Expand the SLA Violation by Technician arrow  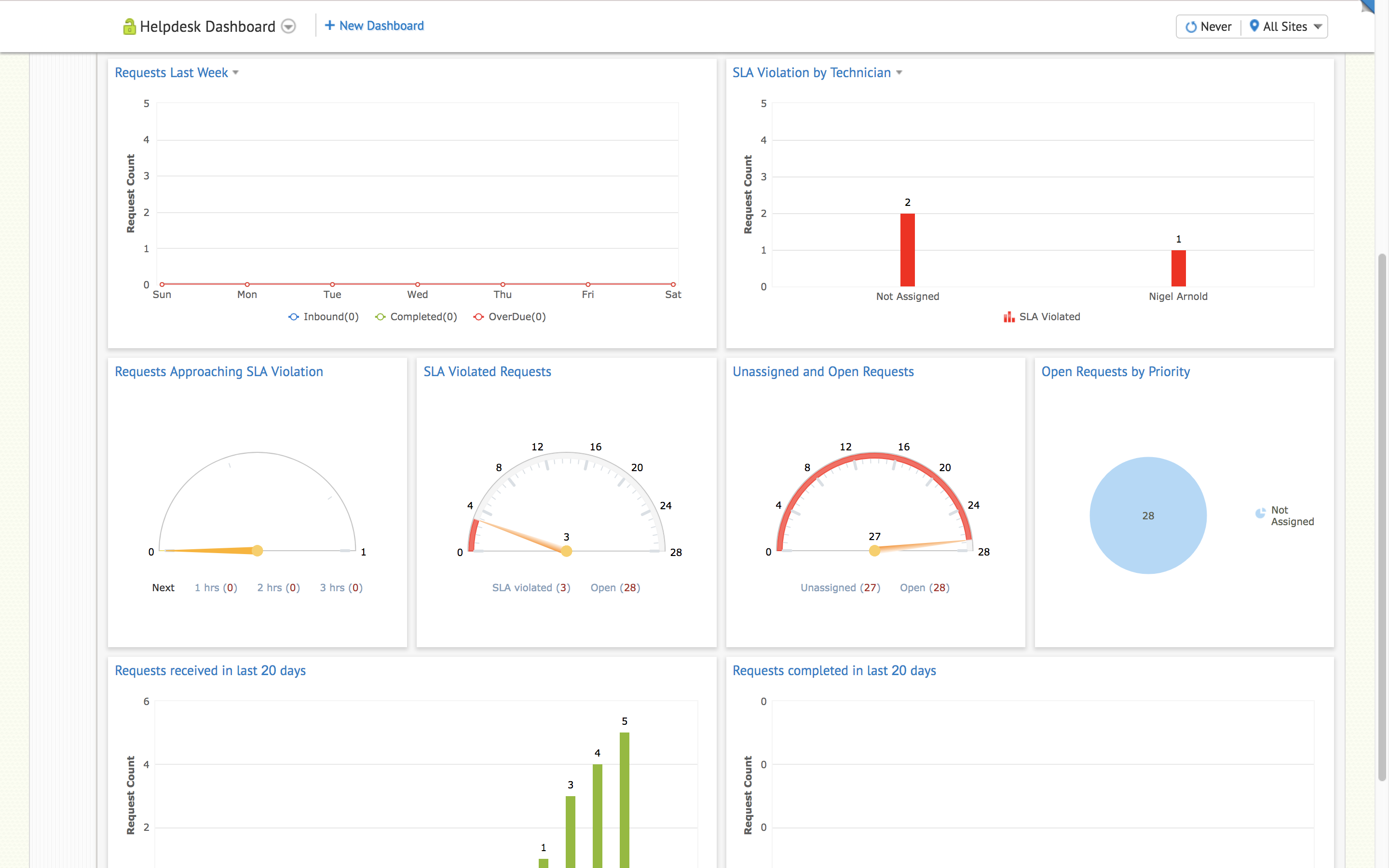(899, 73)
